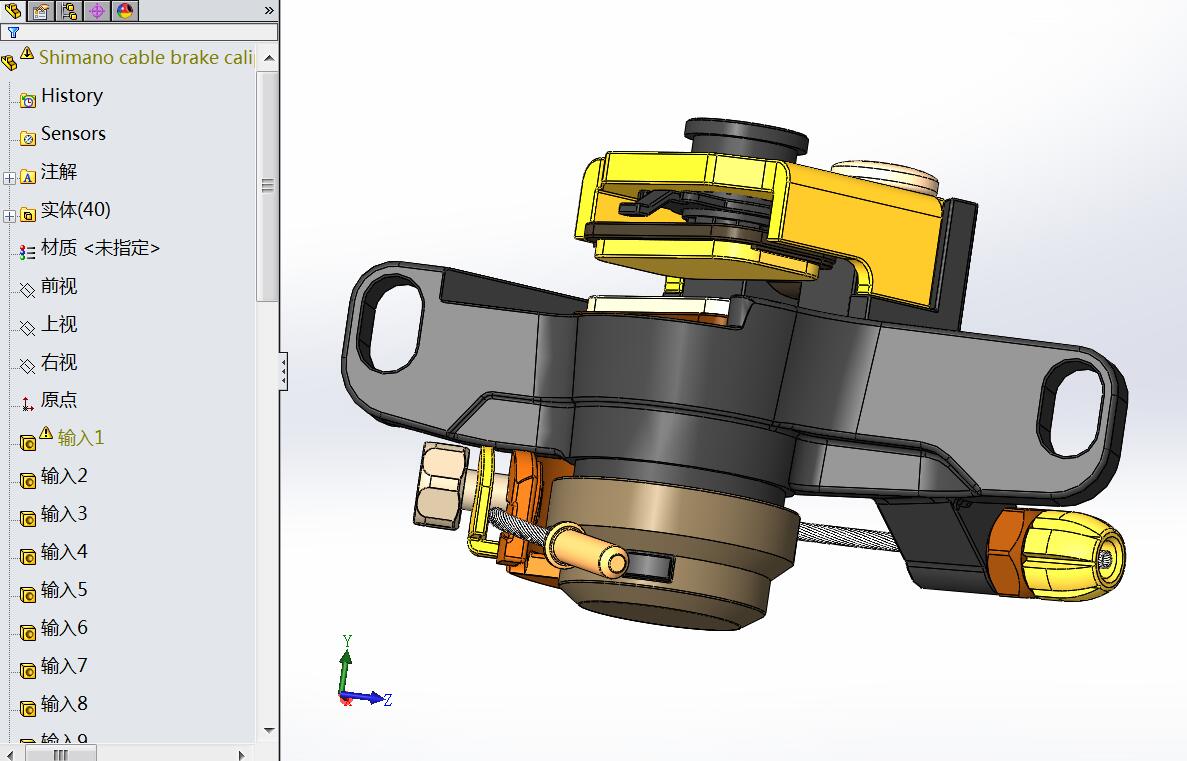The width and height of the screenshot is (1187, 761).
Task: Open the PropertyManager tab
Action: point(41,10)
